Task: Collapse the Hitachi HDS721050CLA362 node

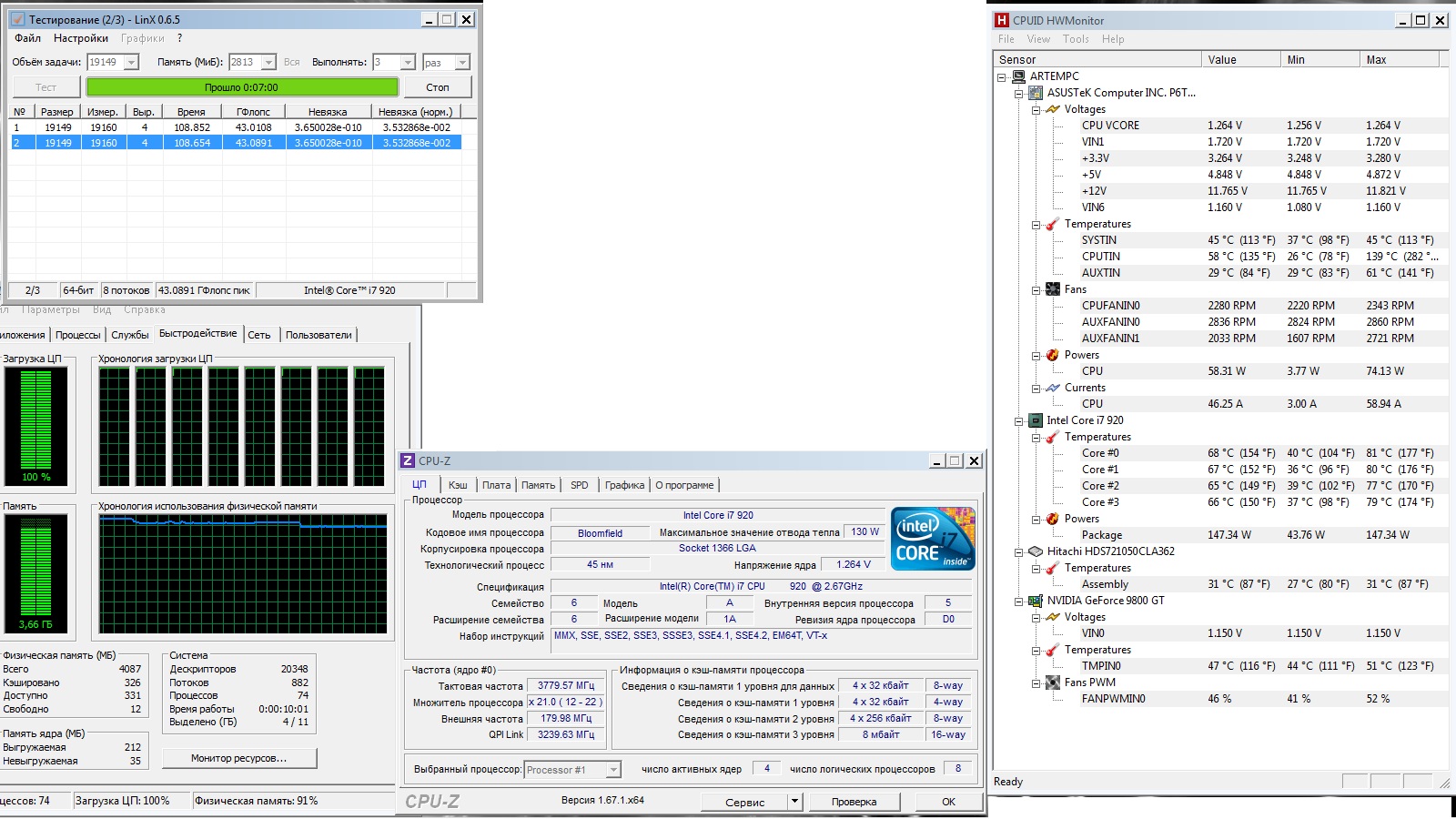Action: pyautogui.click(x=1019, y=552)
